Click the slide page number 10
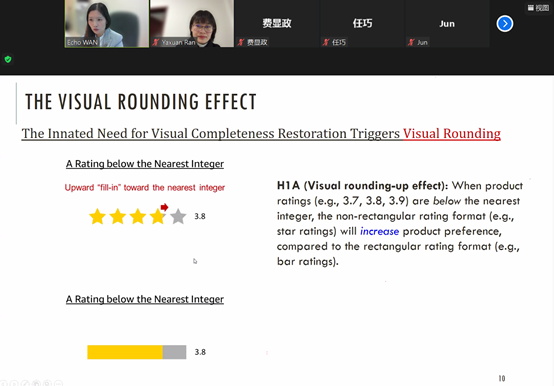The image size is (554, 386). (502, 378)
